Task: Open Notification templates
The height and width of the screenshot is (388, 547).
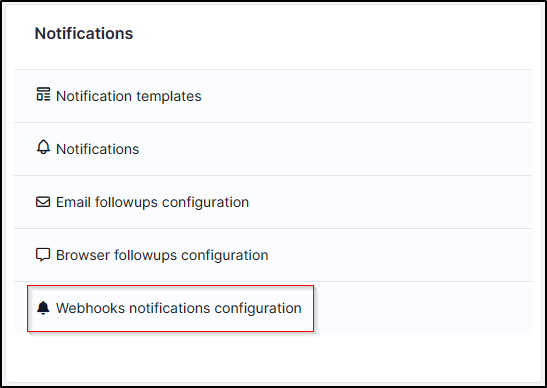Action: (x=129, y=96)
